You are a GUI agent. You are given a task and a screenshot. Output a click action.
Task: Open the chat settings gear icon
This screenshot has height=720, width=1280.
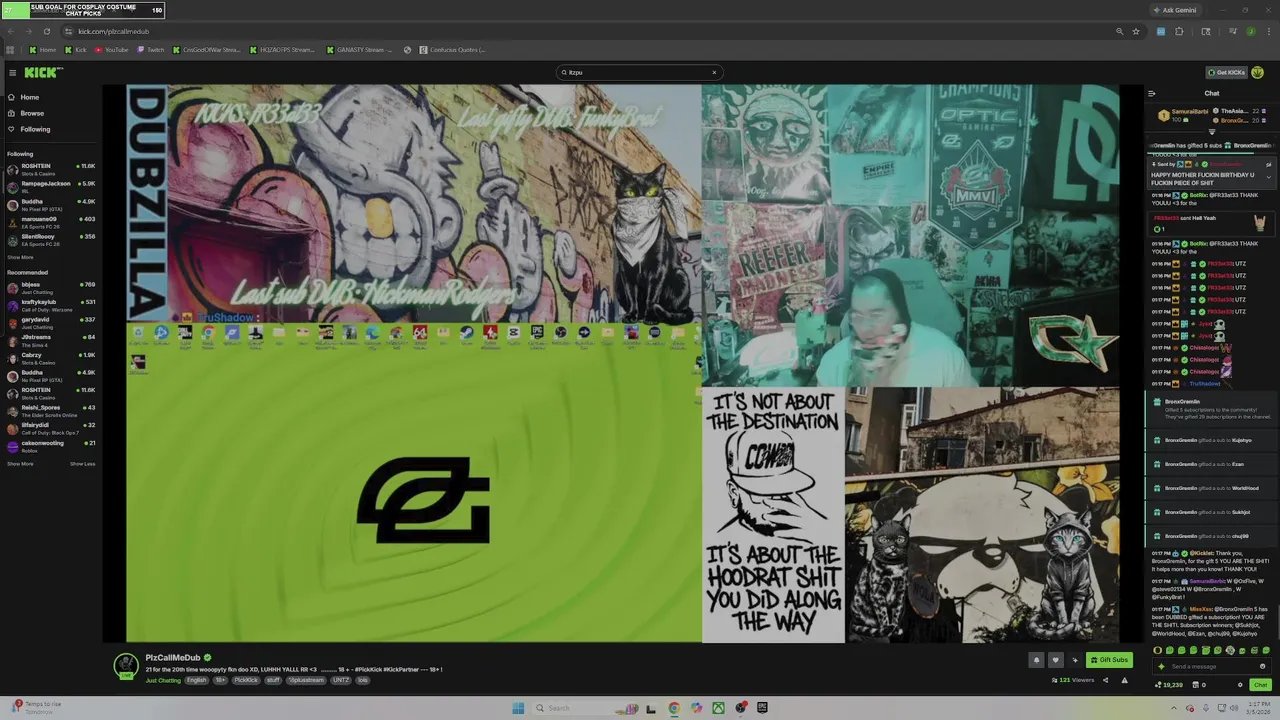tap(1240, 685)
